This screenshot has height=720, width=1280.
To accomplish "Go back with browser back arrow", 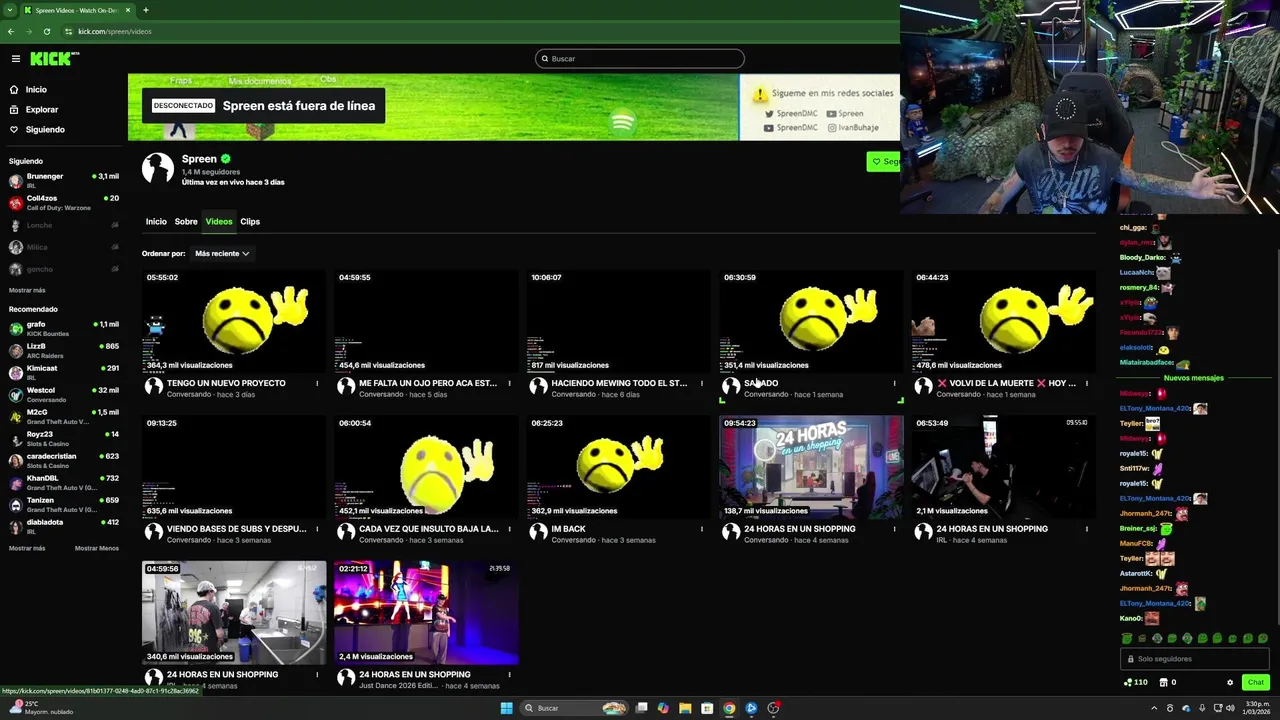I will (11, 31).
